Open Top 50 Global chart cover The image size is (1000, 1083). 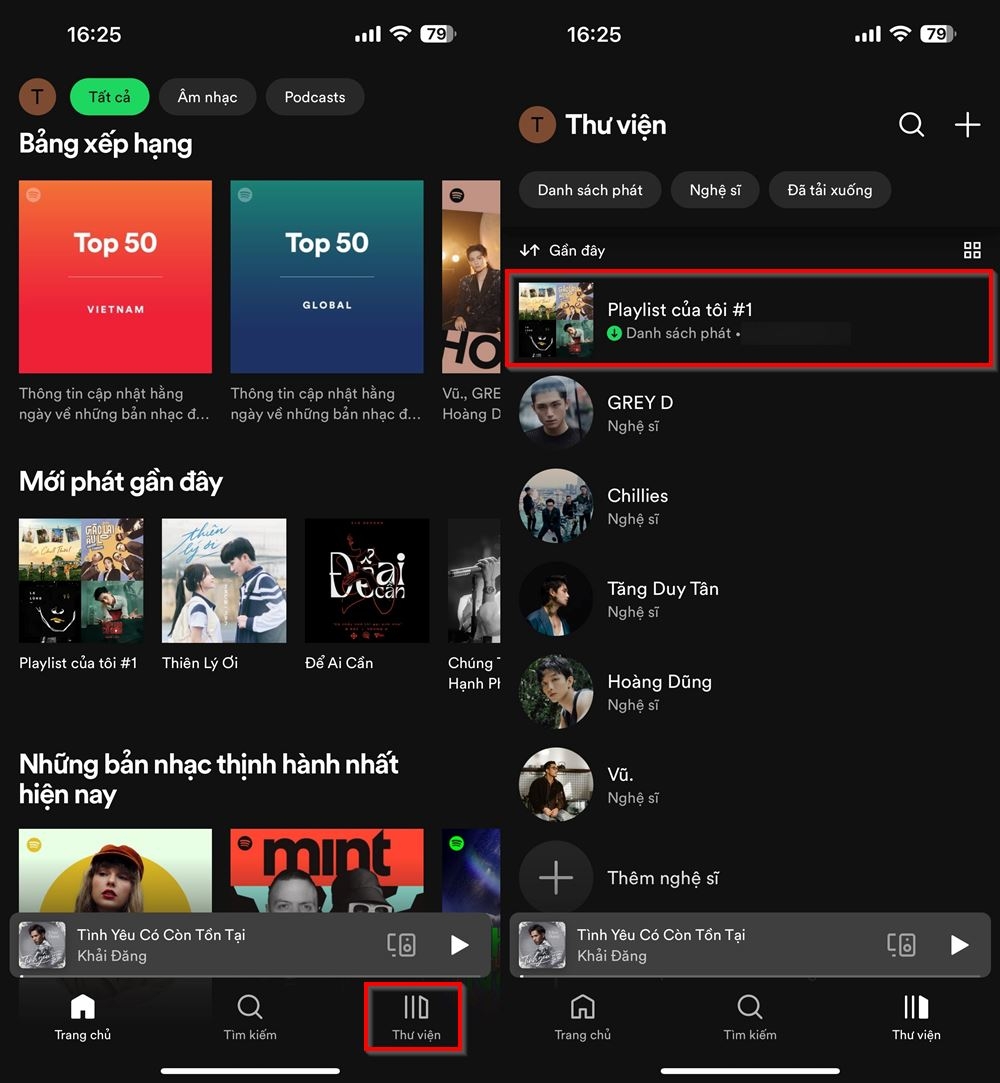pyautogui.click(x=327, y=277)
